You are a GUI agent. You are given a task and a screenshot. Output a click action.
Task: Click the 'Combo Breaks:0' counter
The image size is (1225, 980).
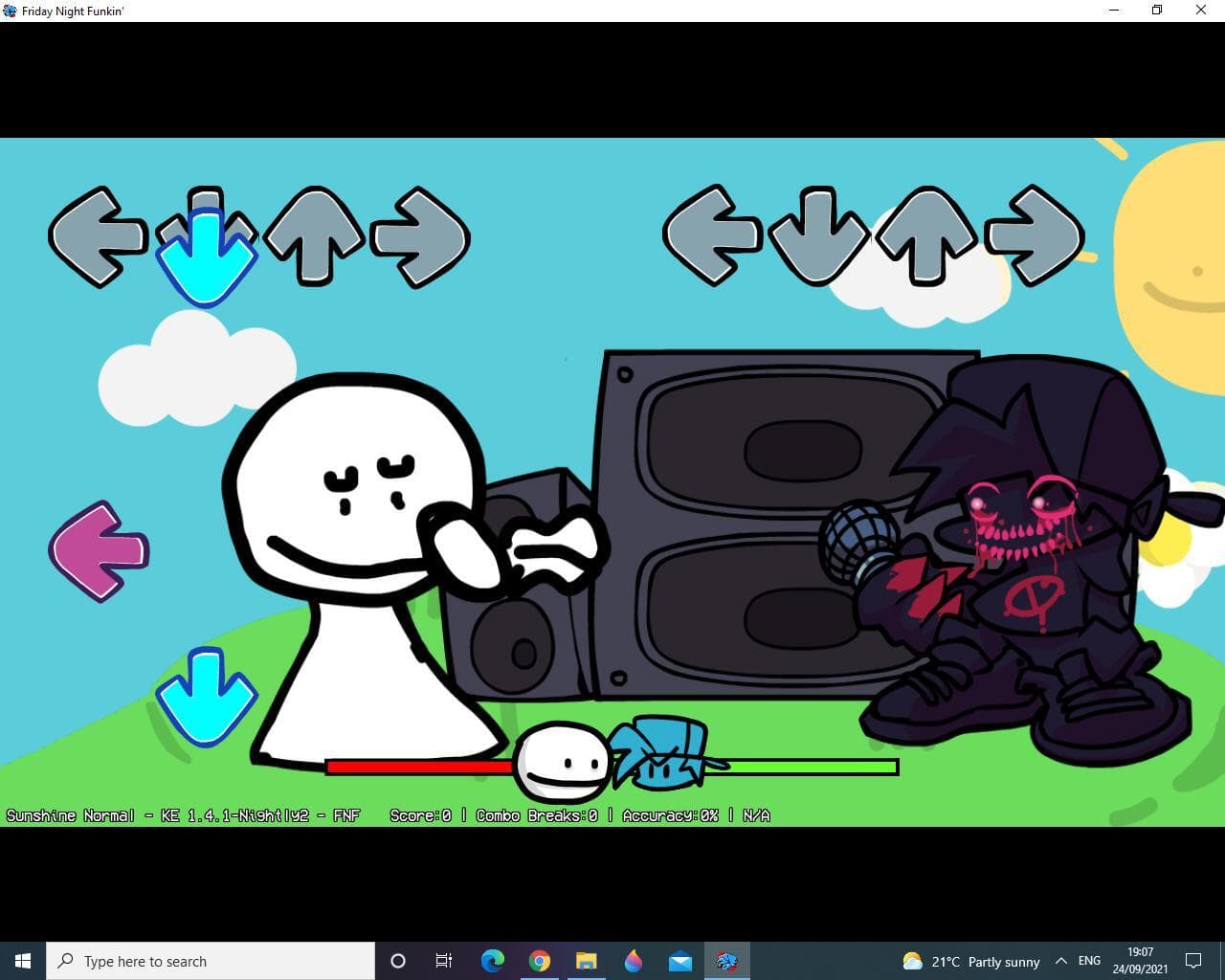(x=537, y=815)
